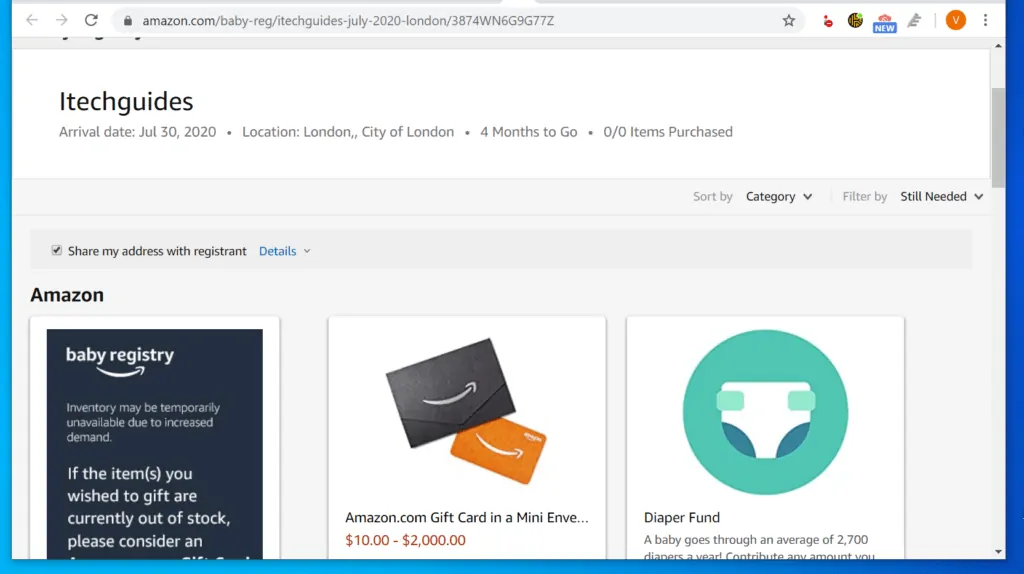The height and width of the screenshot is (574, 1024).
Task: Click the Diaper Fund diaper icon image
Action: click(x=765, y=412)
